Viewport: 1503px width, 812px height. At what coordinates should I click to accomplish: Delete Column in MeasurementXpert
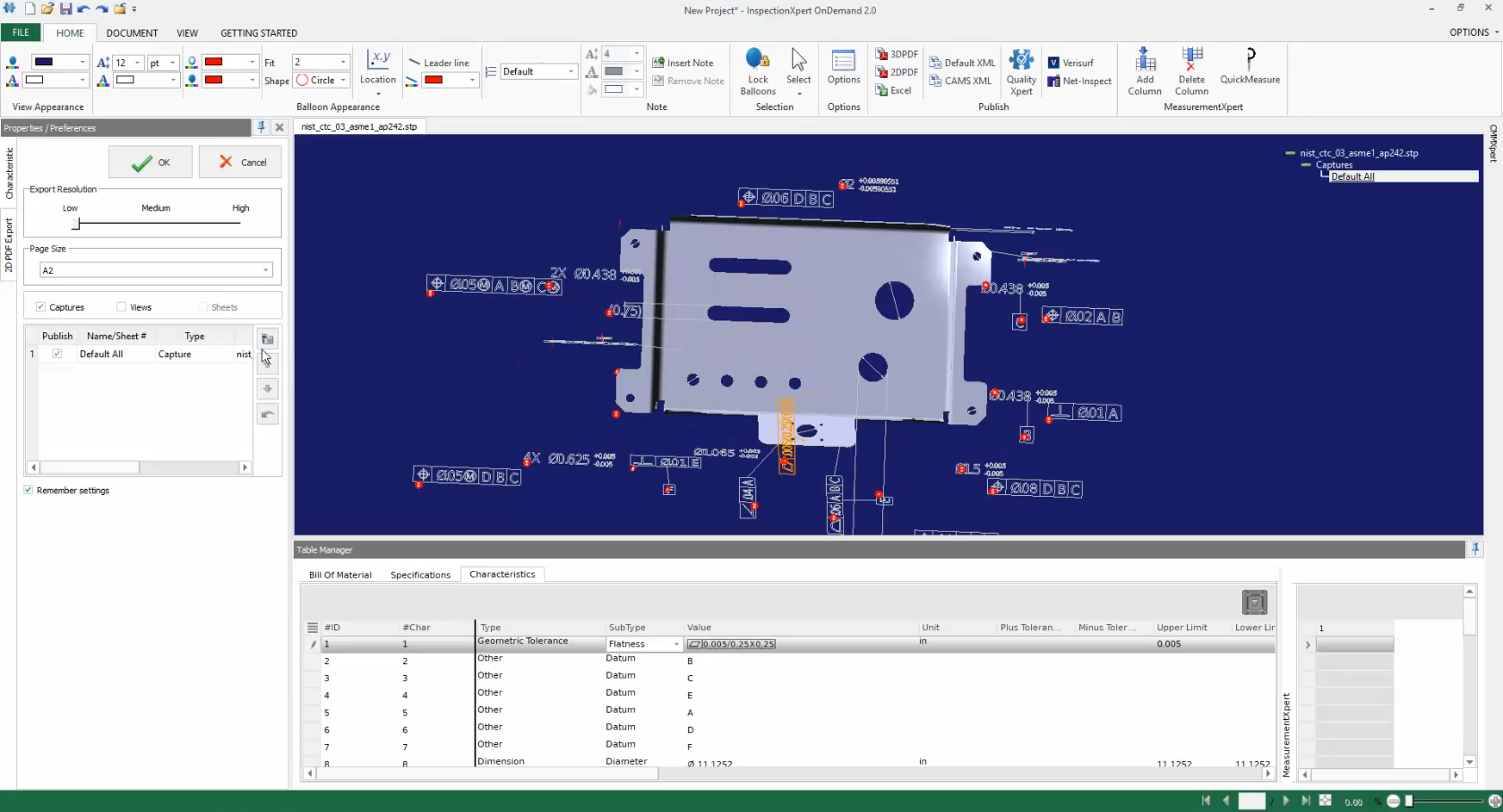[x=1191, y=72]
